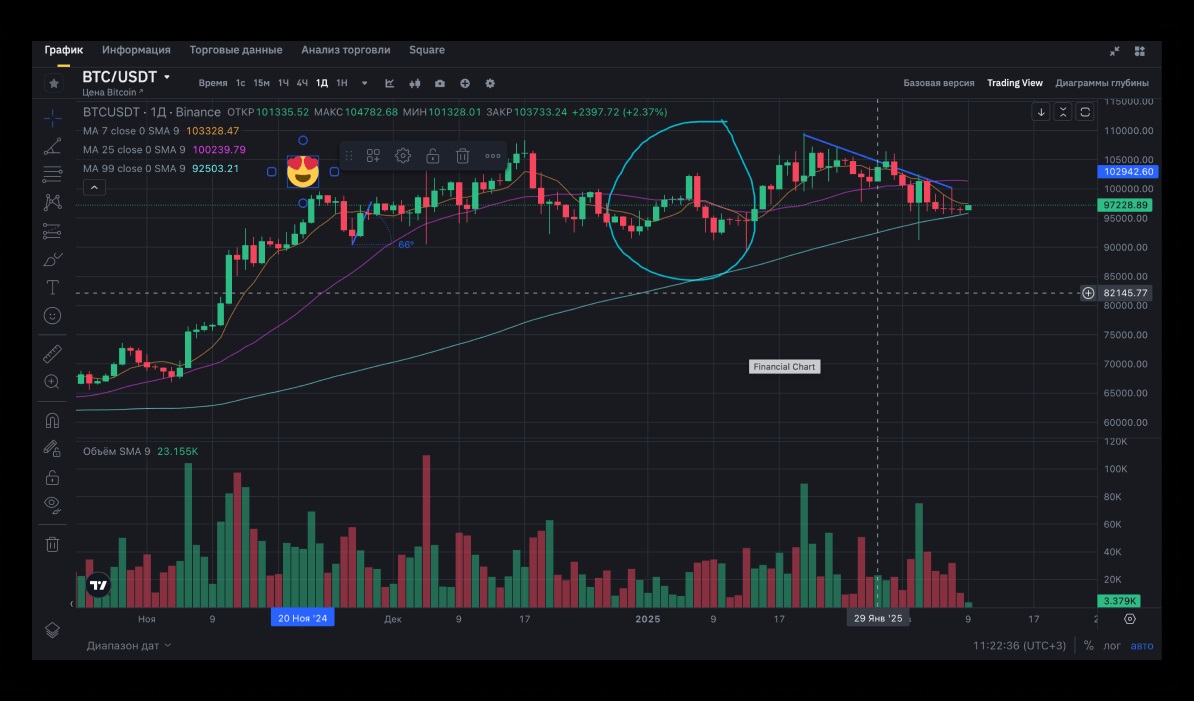Screen dimensions: 1194x701
Task: Open the BTC/USDT pair selector dropdown
Action: click(x=126, y=77)
